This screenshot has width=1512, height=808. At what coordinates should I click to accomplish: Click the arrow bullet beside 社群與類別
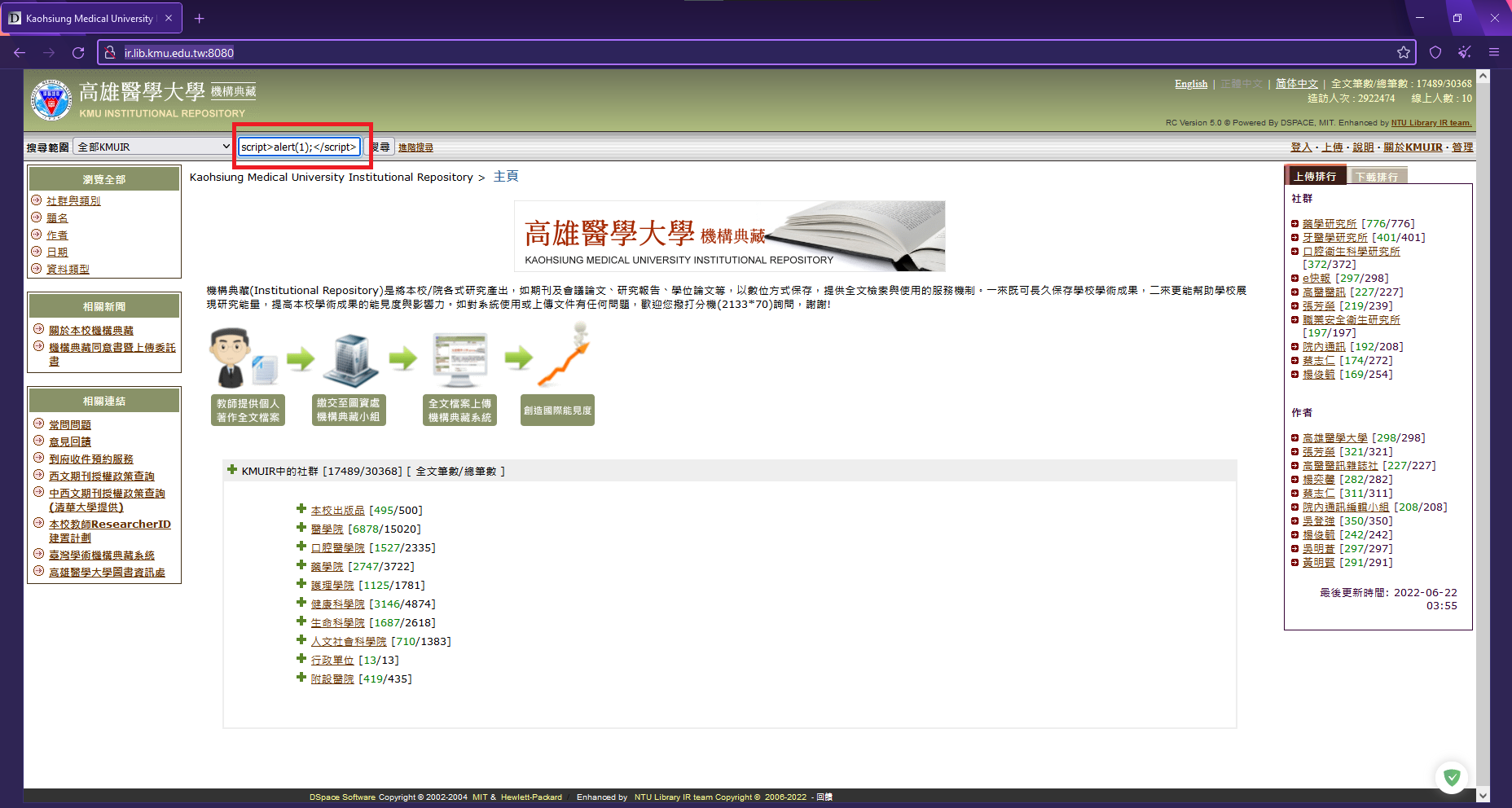point(37,200)
